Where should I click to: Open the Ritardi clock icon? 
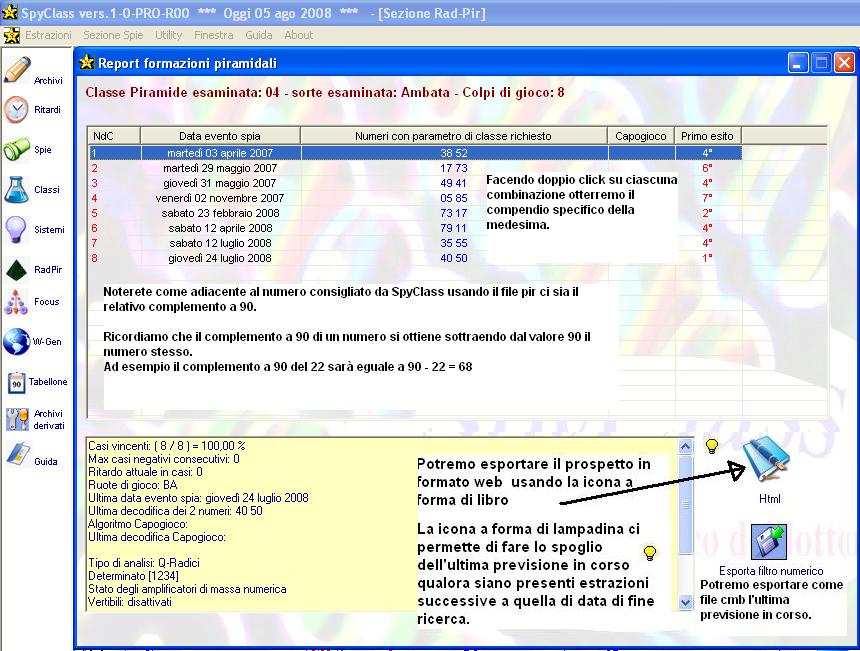click(16, 110)
